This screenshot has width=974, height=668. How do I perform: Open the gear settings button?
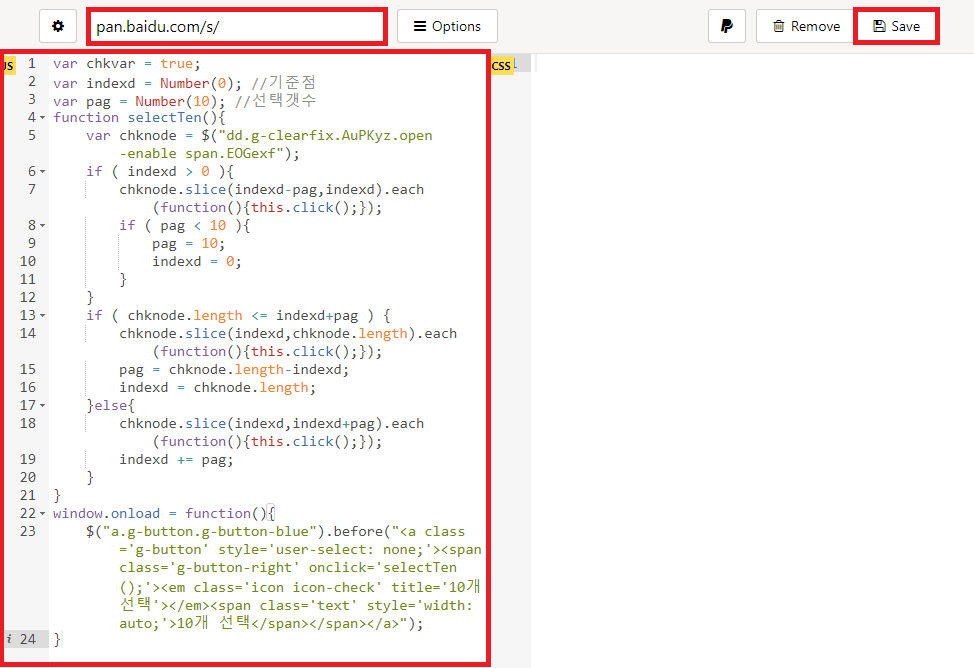click(58, 26)
